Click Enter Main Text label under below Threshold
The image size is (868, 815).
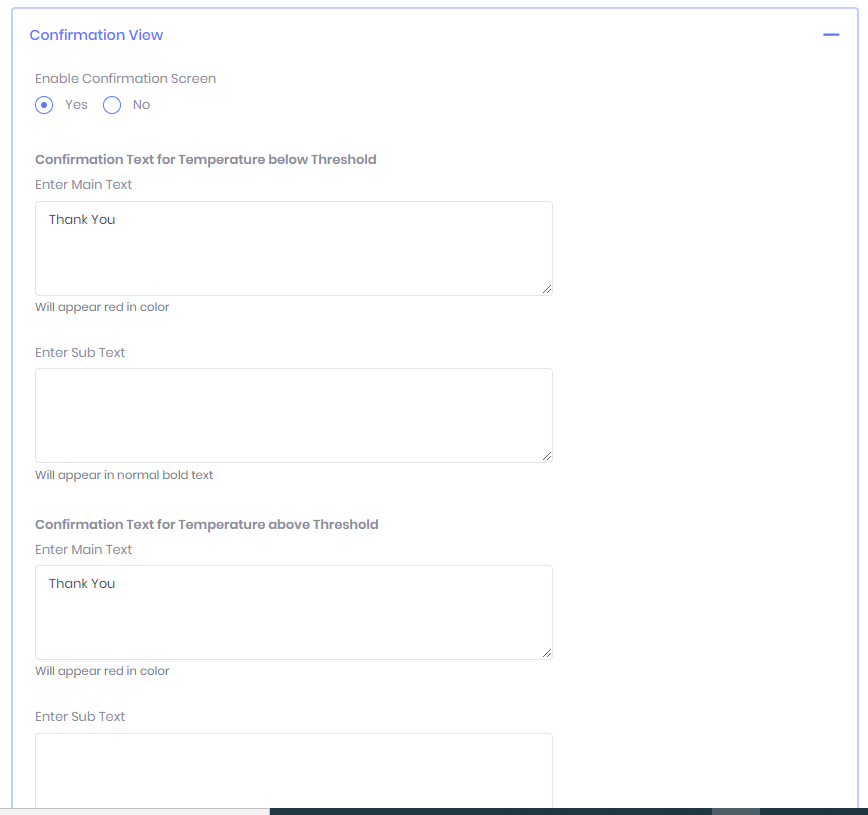pos(83,185)
